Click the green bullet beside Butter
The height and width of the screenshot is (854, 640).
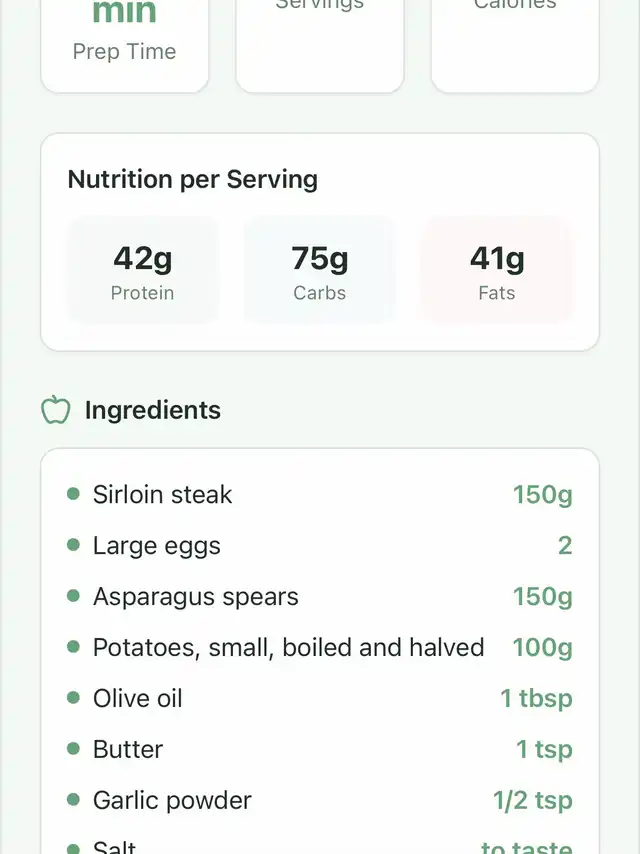tap(73, 749)
